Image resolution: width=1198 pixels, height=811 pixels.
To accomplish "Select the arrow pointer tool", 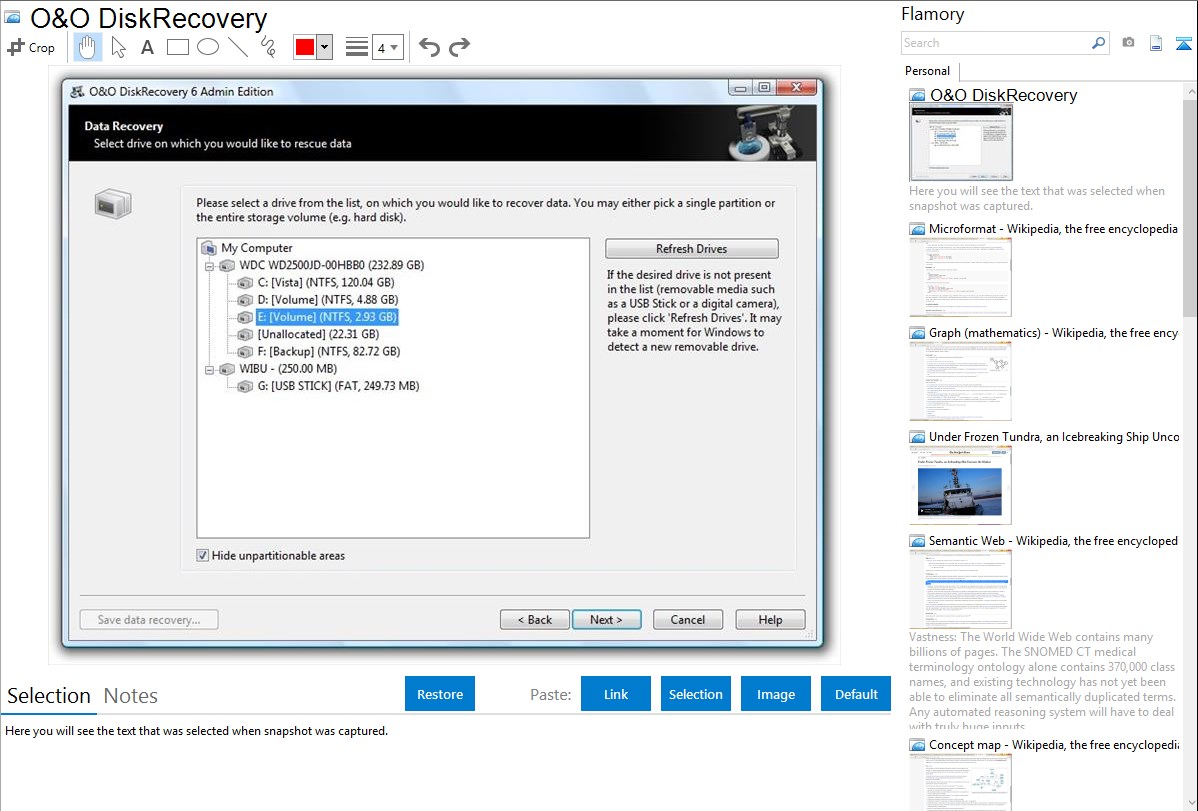I will pos(118,47).
